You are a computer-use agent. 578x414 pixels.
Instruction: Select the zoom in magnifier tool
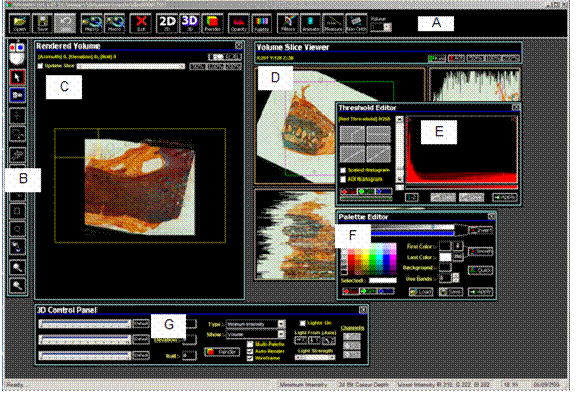pos(17,267)
